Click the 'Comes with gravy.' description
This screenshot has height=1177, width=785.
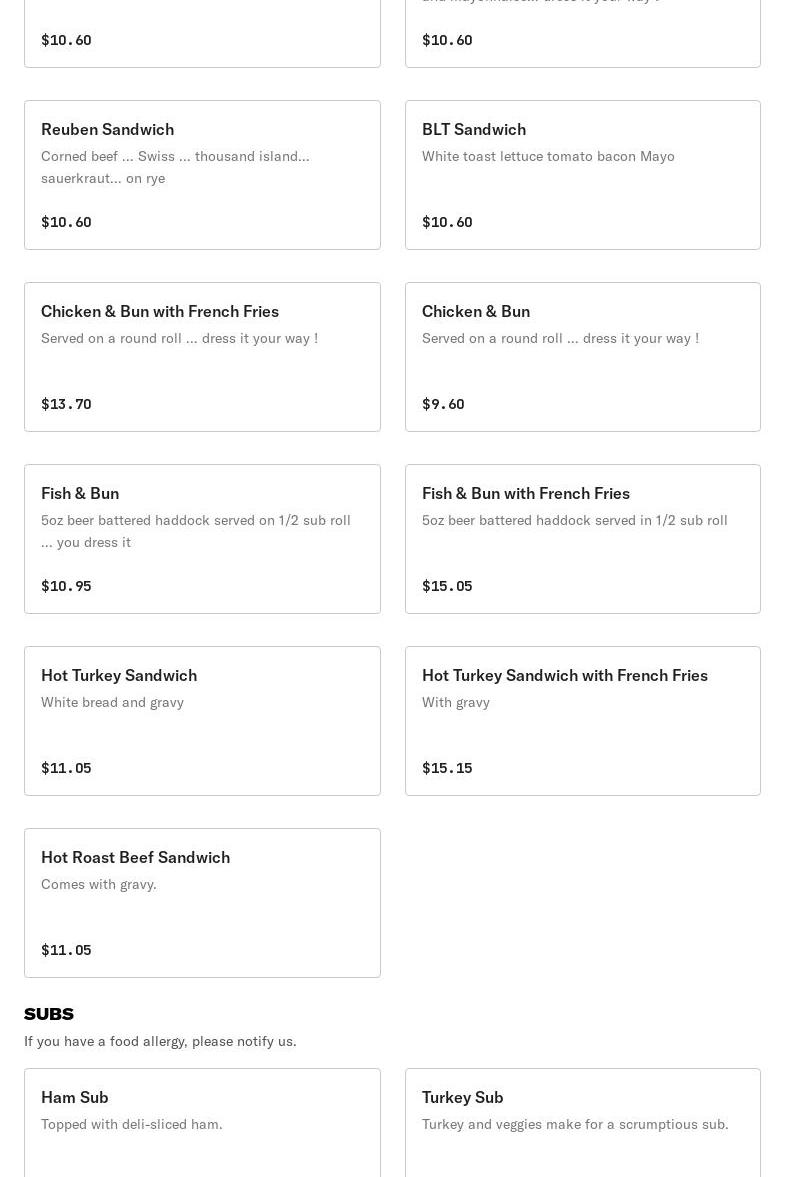pyautogui.click(x=99, y=884)
